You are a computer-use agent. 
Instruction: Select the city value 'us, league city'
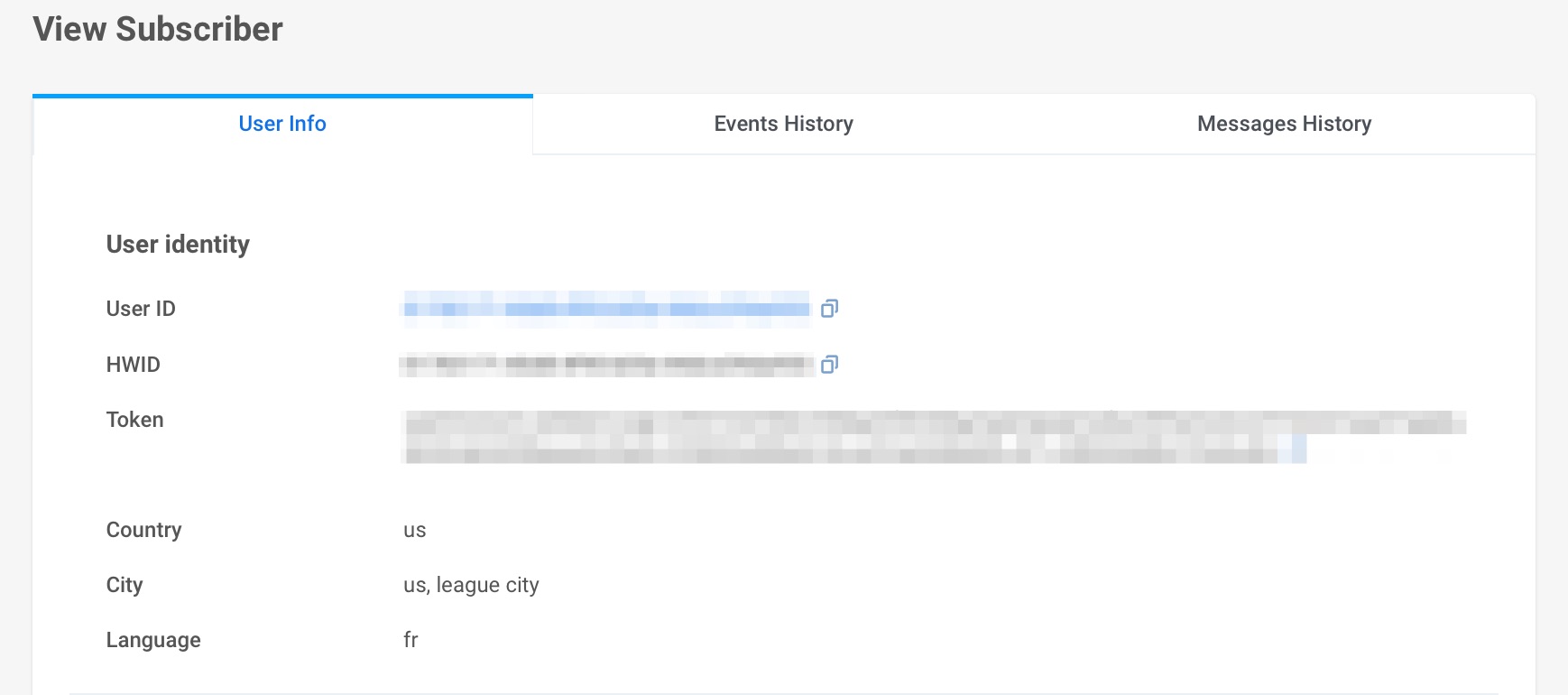[471, 585]
